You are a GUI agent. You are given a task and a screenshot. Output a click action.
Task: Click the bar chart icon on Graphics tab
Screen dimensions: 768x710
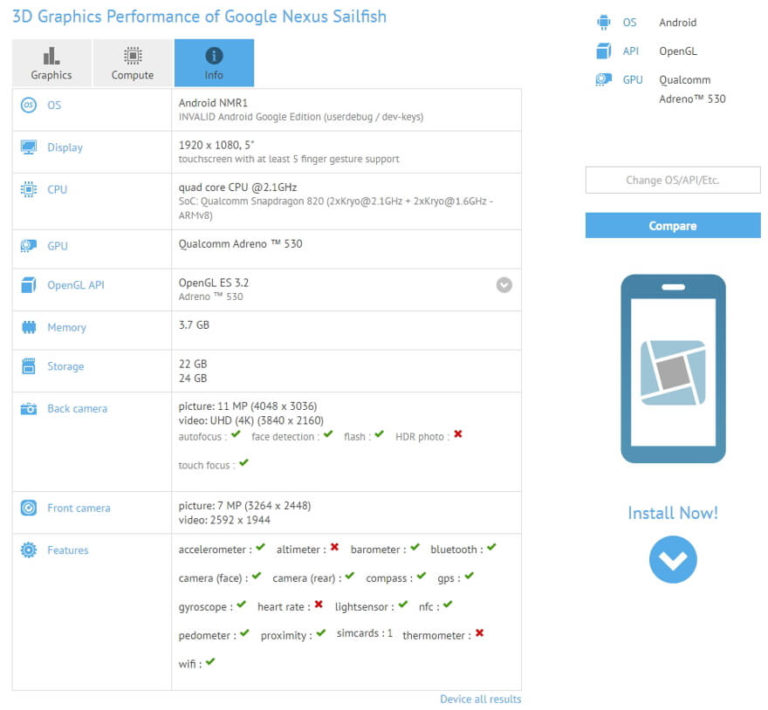[51, 56]
